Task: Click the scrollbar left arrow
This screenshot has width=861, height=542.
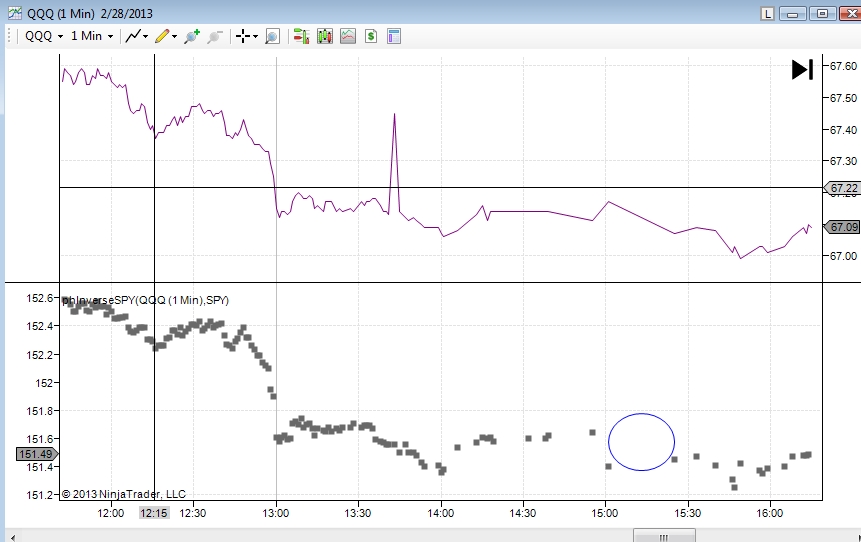Action: point(12,537)
